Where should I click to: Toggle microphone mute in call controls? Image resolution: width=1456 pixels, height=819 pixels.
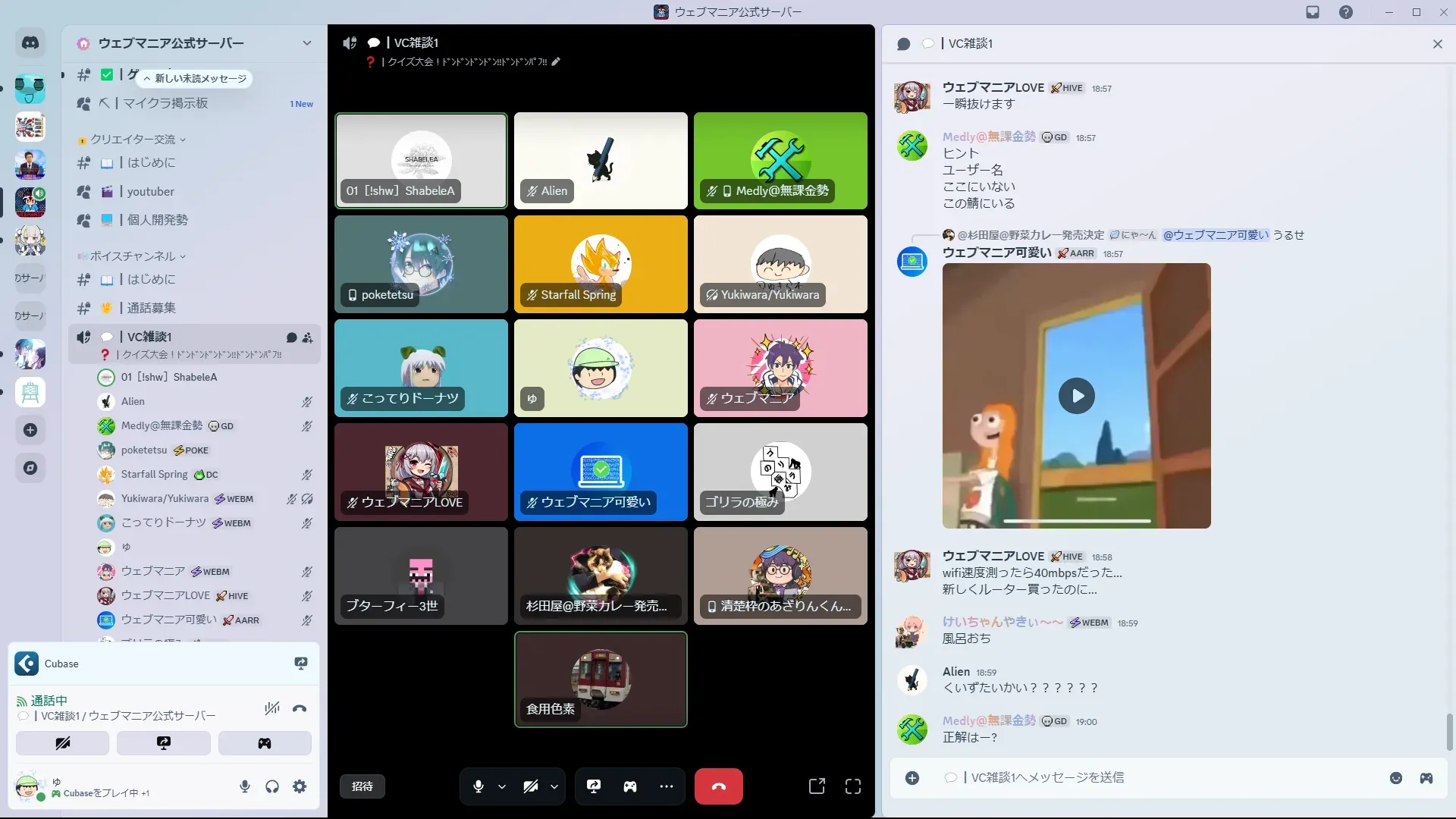click(x=478, y=786)
